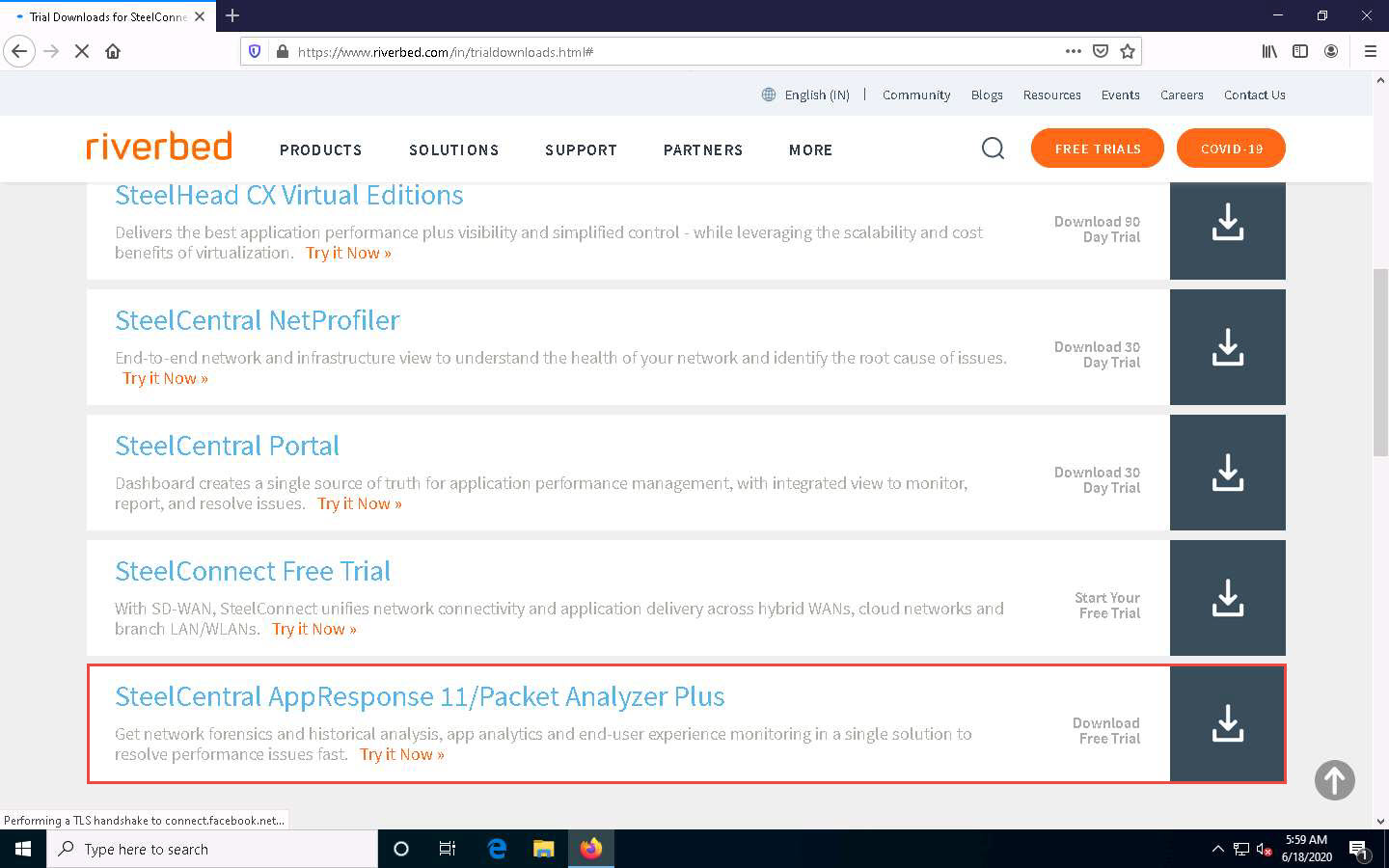Show hidden system tray icons chevron
1389x868 pixels.
(x=1217, y=849)
